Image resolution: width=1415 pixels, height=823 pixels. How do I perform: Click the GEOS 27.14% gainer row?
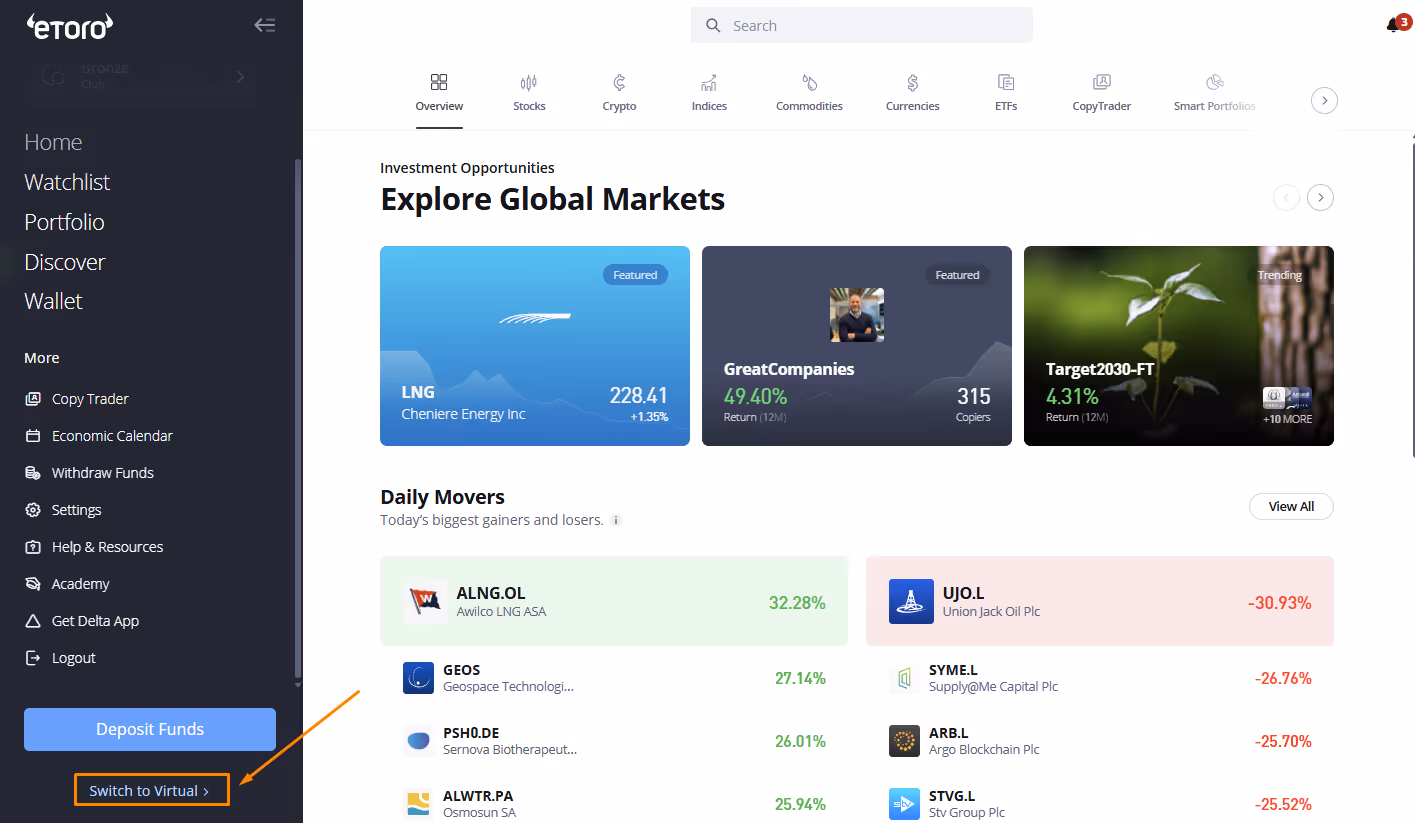click(x=614, y=678)
